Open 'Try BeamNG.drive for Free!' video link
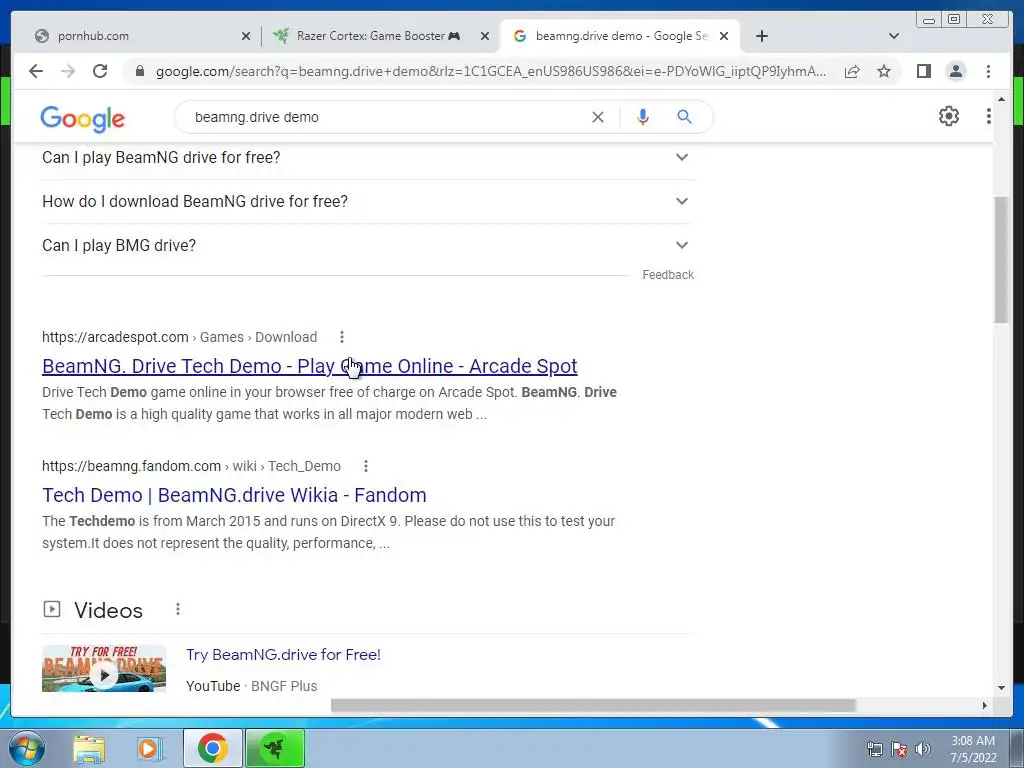 (x=283, y=654)
